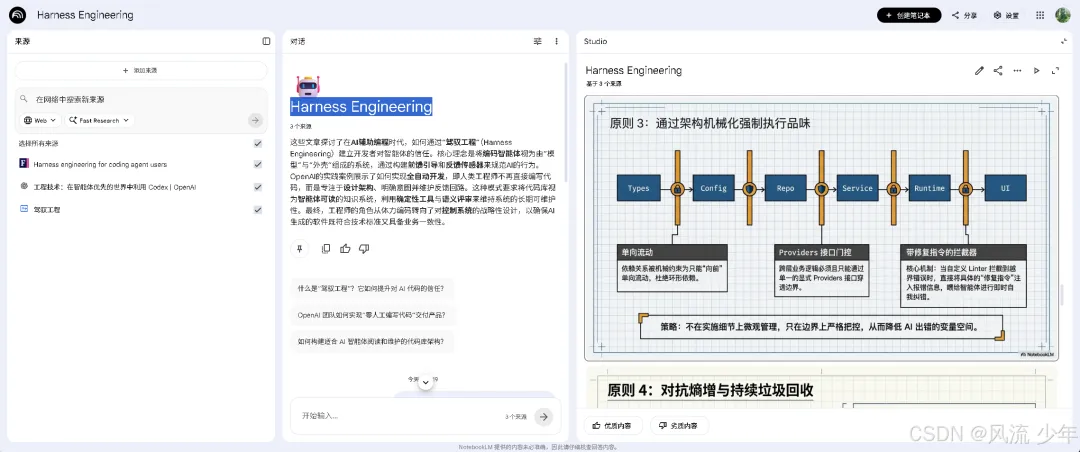1080x452 pixels.
Task: Share the Studio slide deck icon
Action: click(x=998, y=70)
